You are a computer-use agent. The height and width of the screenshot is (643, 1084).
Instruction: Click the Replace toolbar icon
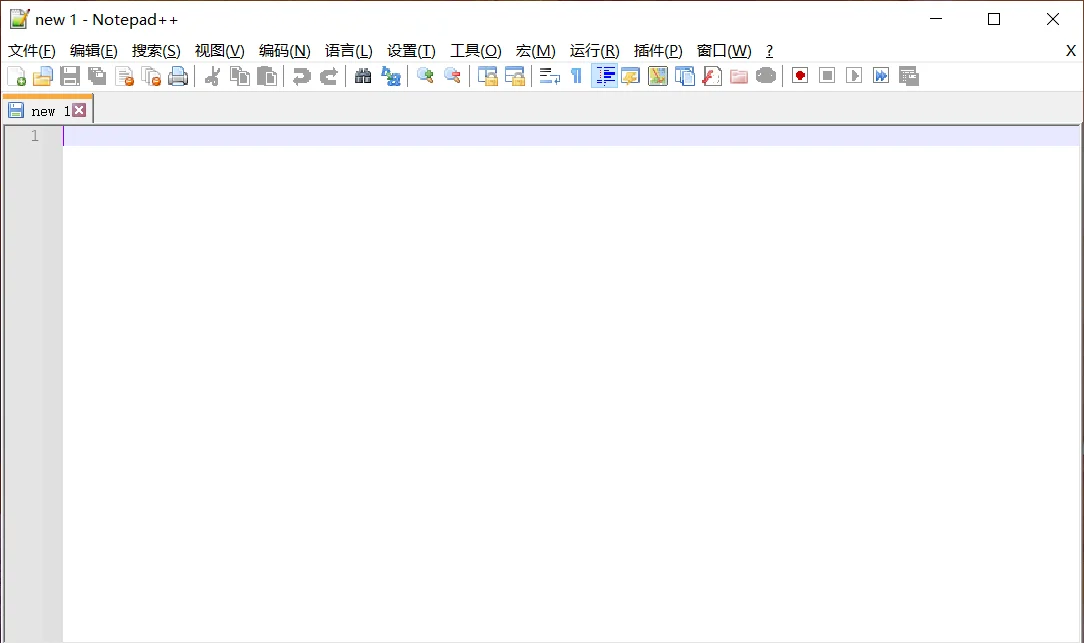click(391, 76)
